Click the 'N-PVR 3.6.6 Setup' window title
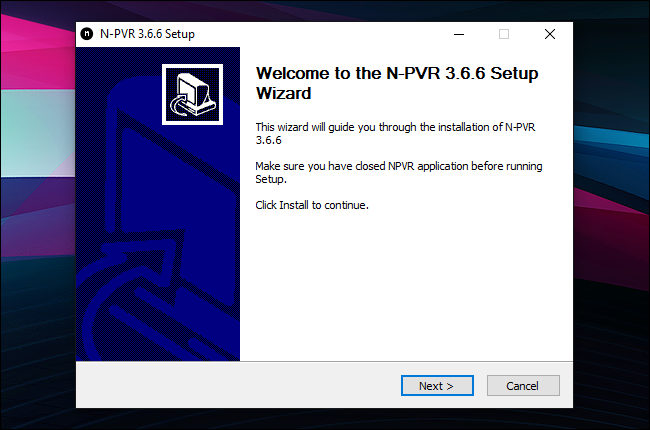650x430 pixels. pos(147,34)
